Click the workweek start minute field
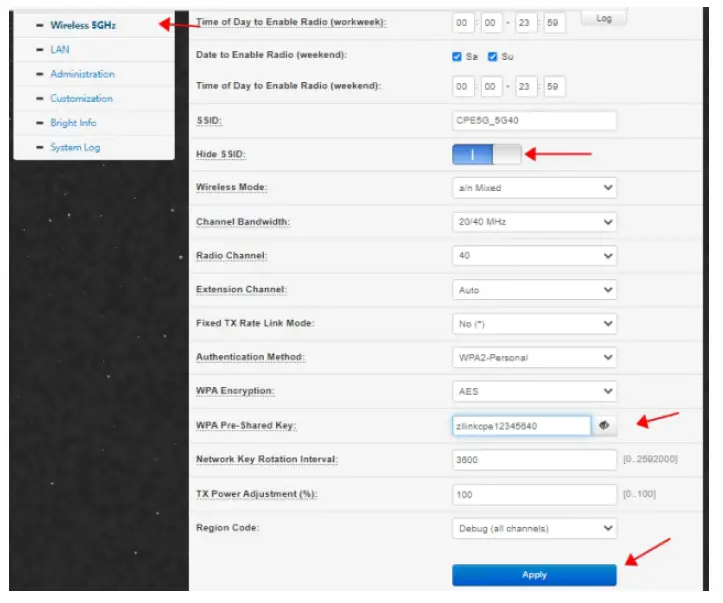This screenshot has height=603, width=723. (x=491, y=23)
